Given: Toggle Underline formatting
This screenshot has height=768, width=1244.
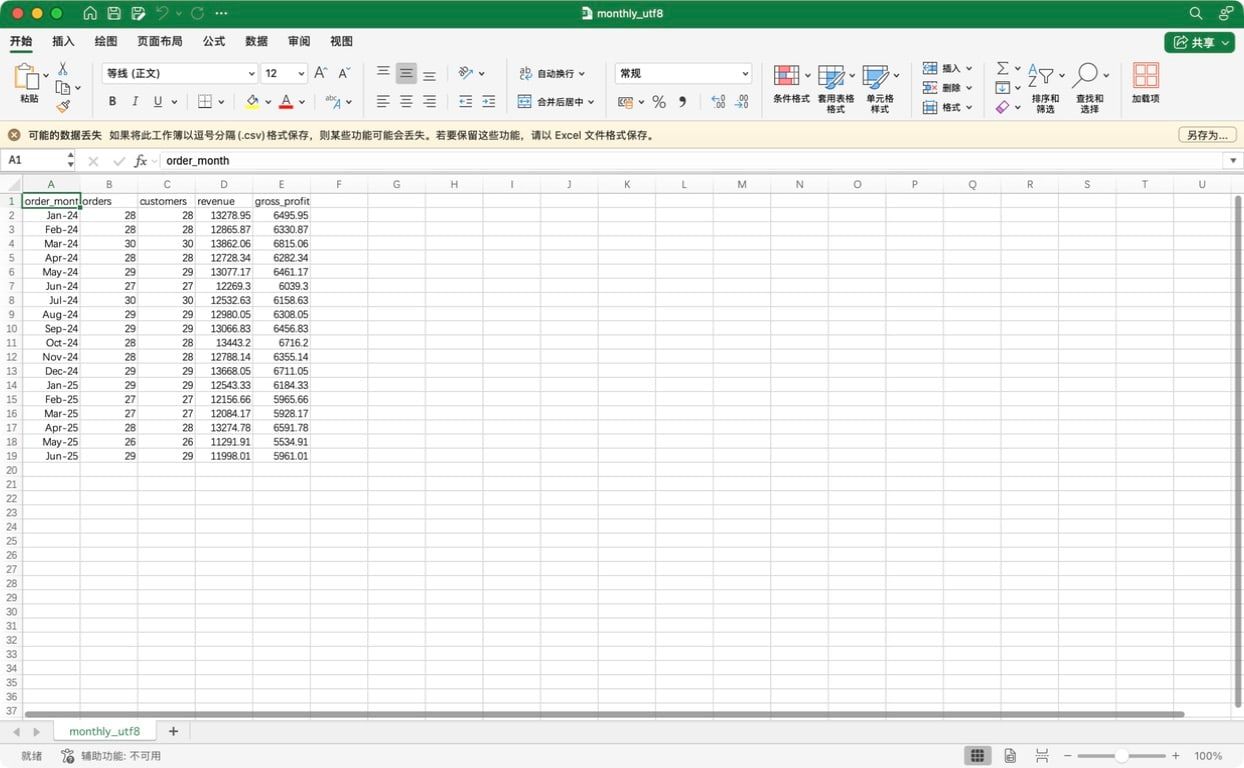Looking at the screenshot, I should point(158,101).
